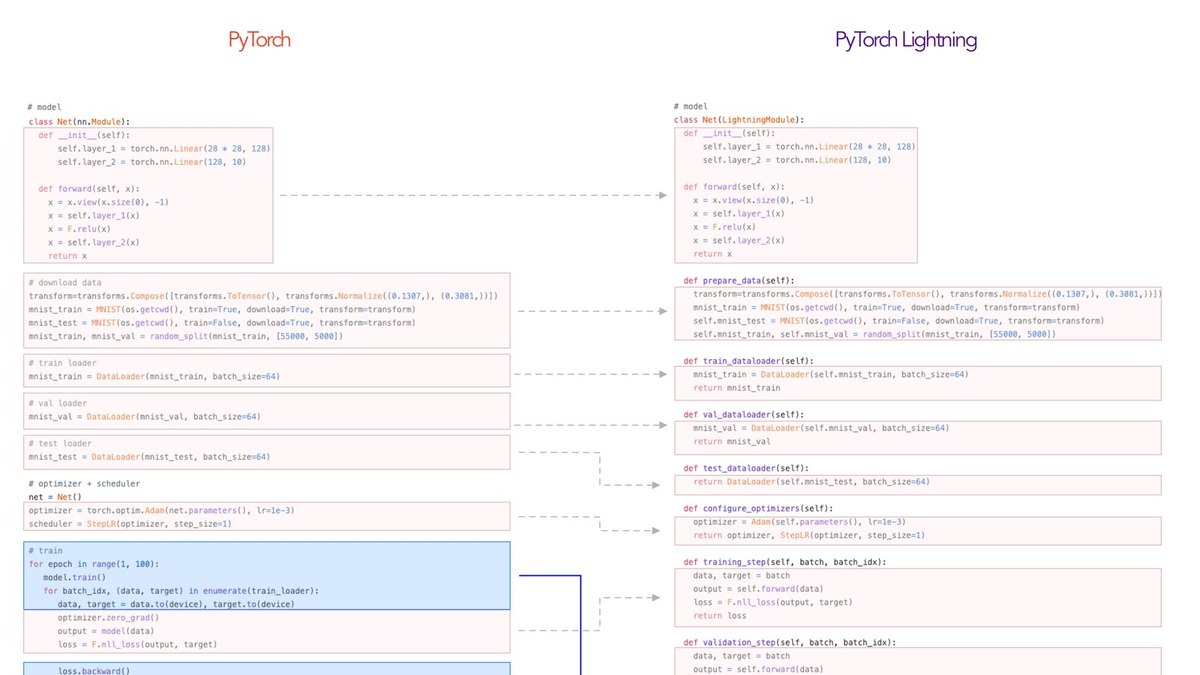Image resolution: width=1200 pixels, height=675 pixels.
Task: Click 'def training_step(self, batch, batch_idx):' definition
Action: click(785, 562)
